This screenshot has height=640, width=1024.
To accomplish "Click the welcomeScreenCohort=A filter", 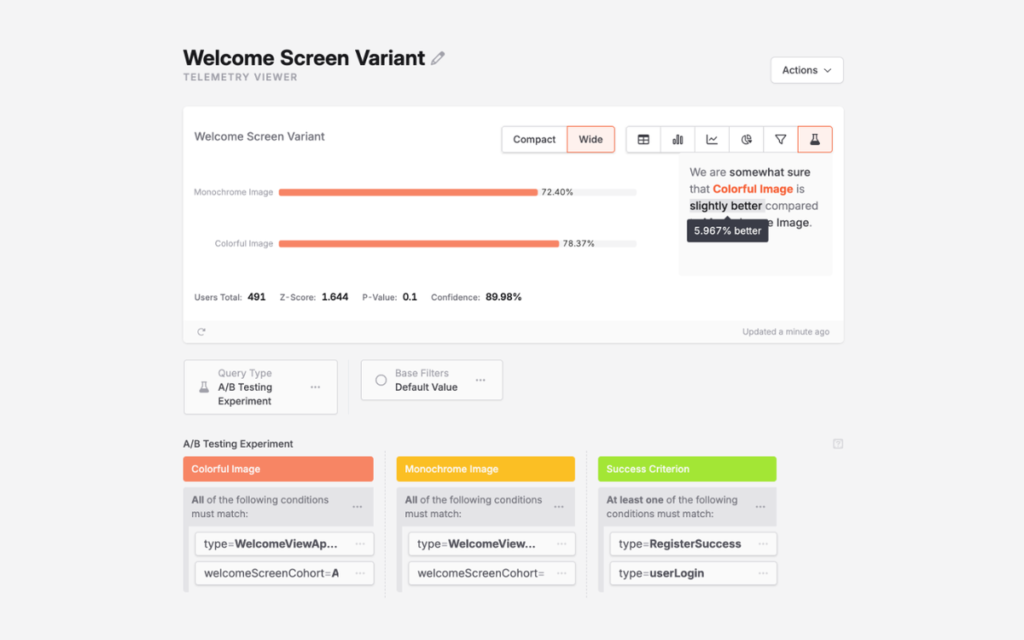I will pyautogui.click(x=284, y=573).
